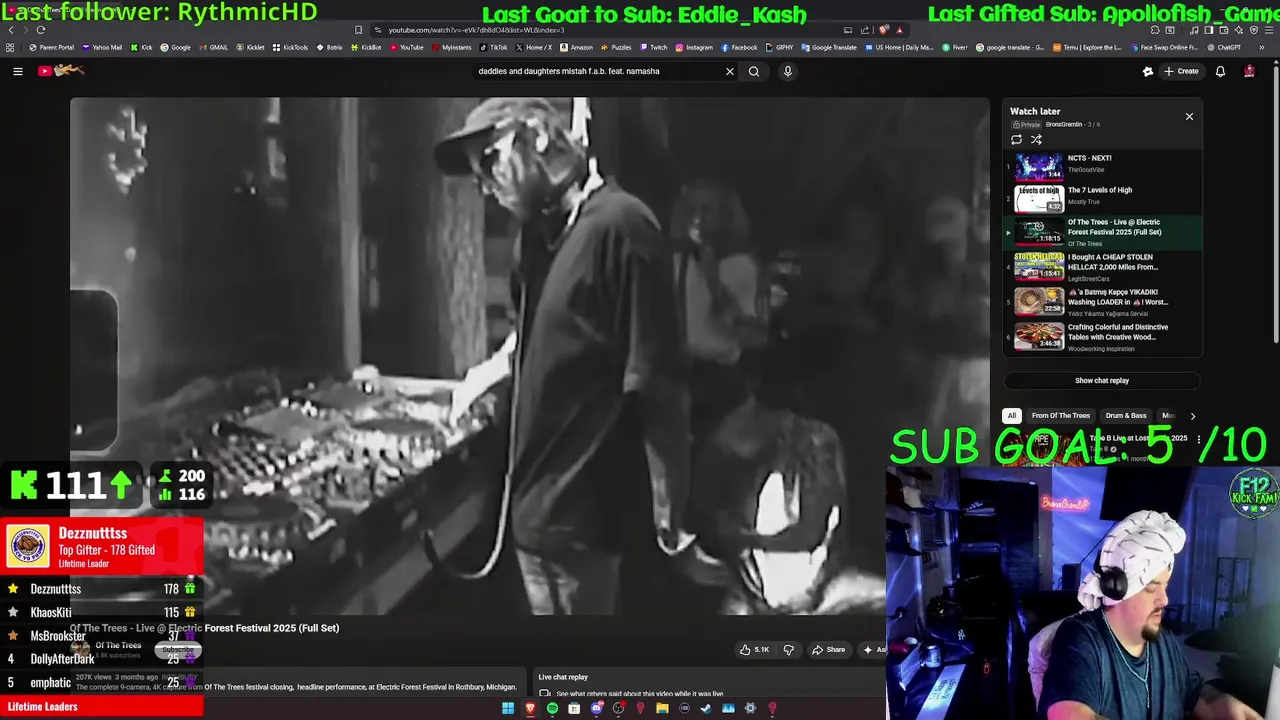Viewport: 1280px width, 720px height.
Task: Open the Yahoo Mail bookmark
Action: click(x=102, y=47)
